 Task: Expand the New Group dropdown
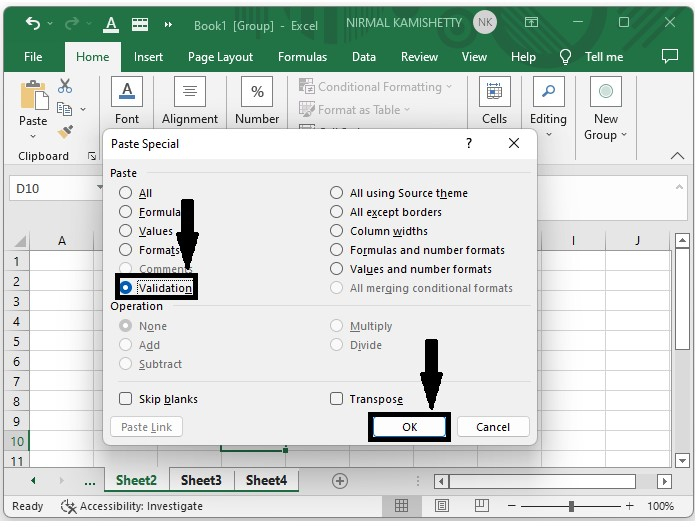click(x=624, y=134)
